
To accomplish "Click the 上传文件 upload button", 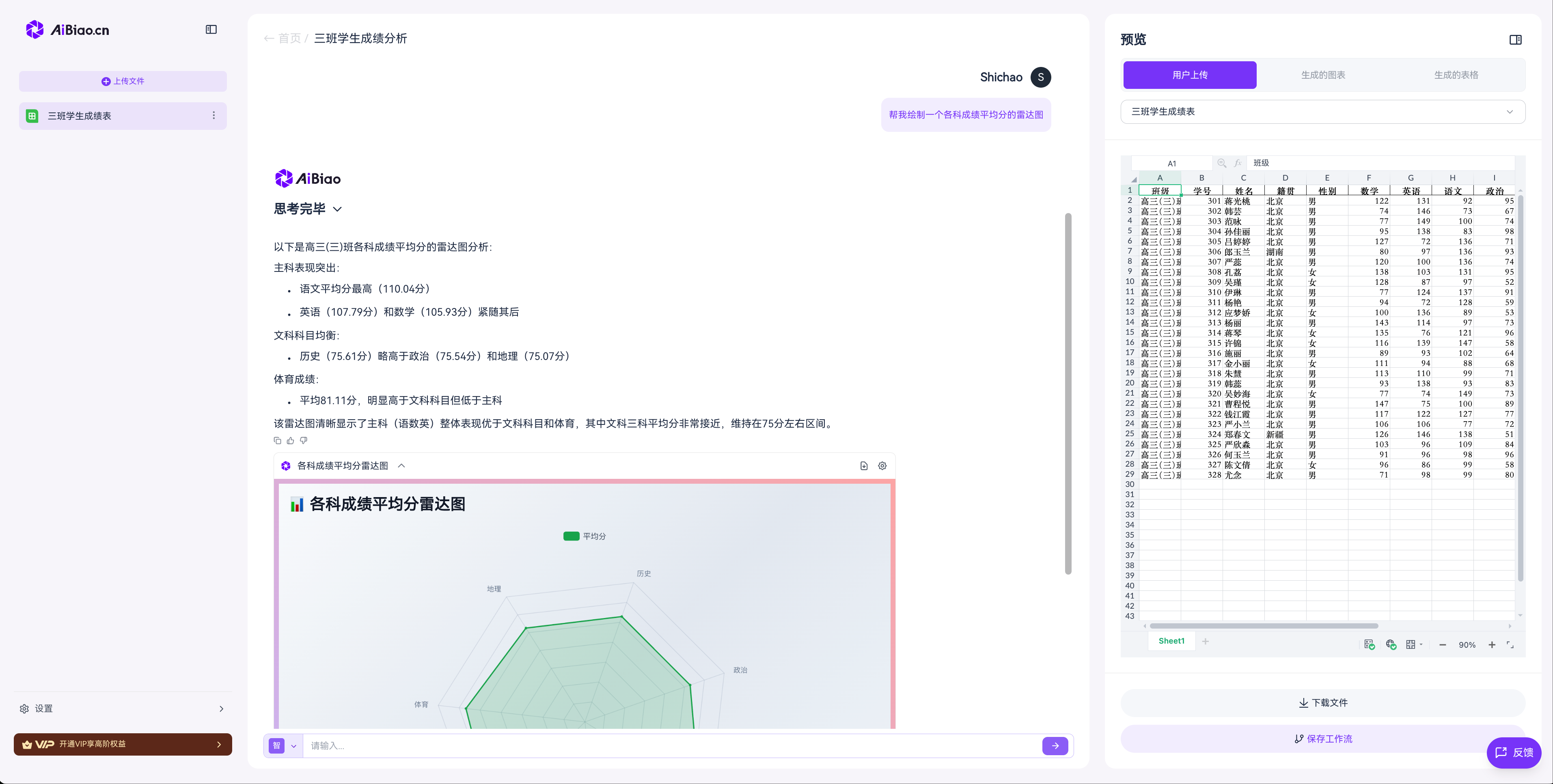I will [x=123, y=81].
